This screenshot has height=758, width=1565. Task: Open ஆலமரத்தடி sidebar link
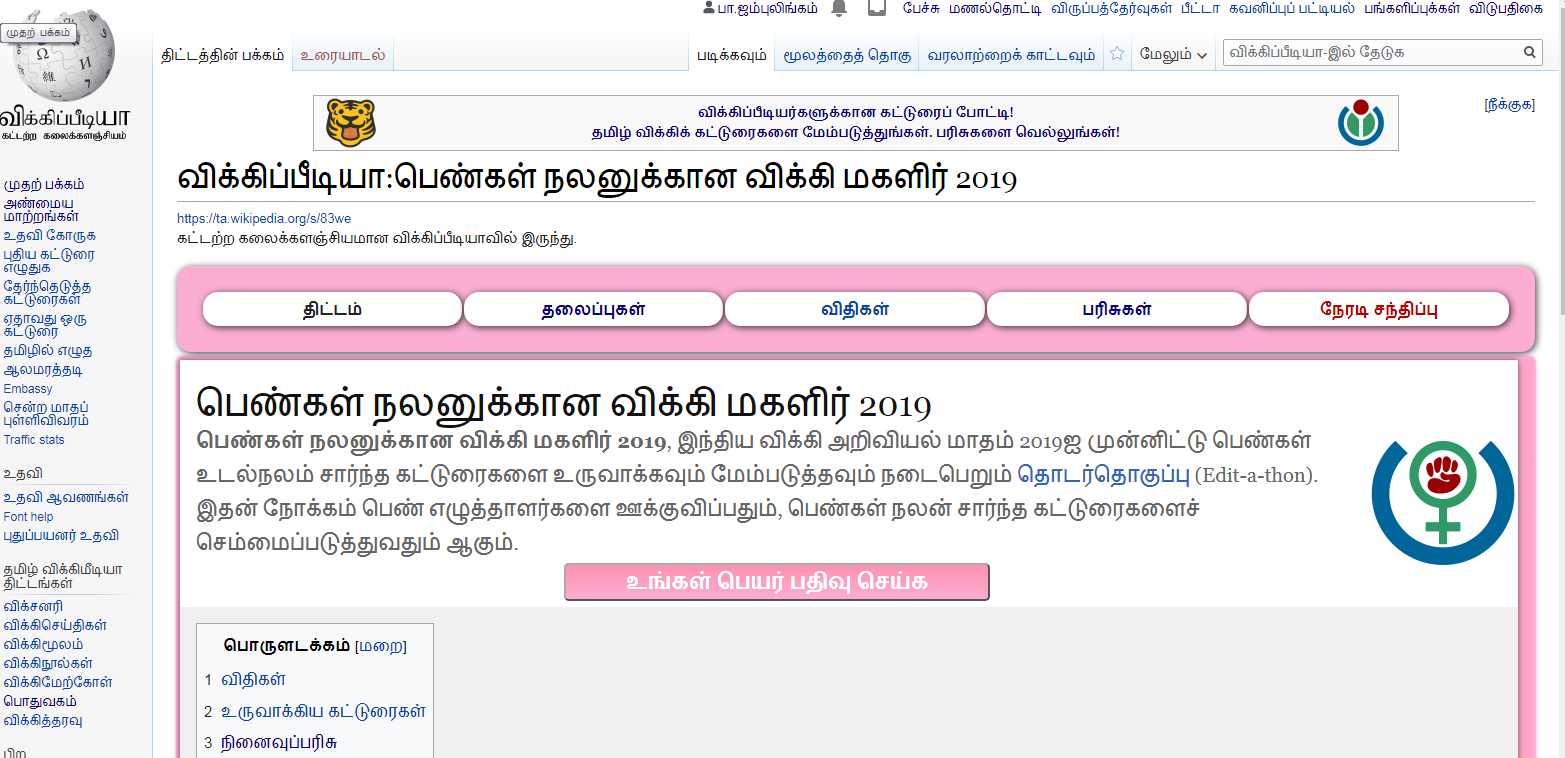click(x=43, y=370)
